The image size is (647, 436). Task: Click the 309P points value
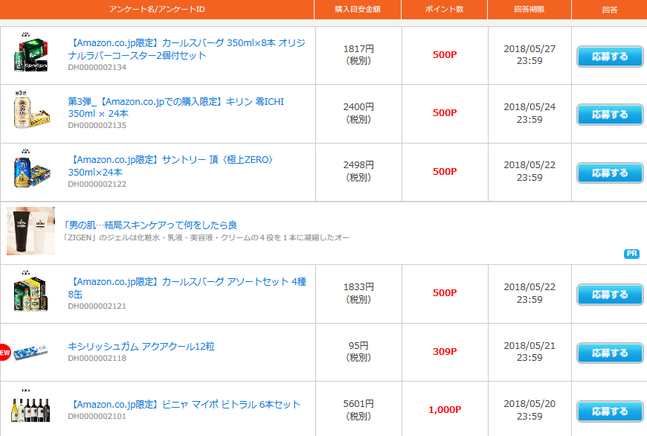click(x=445, y=352)
